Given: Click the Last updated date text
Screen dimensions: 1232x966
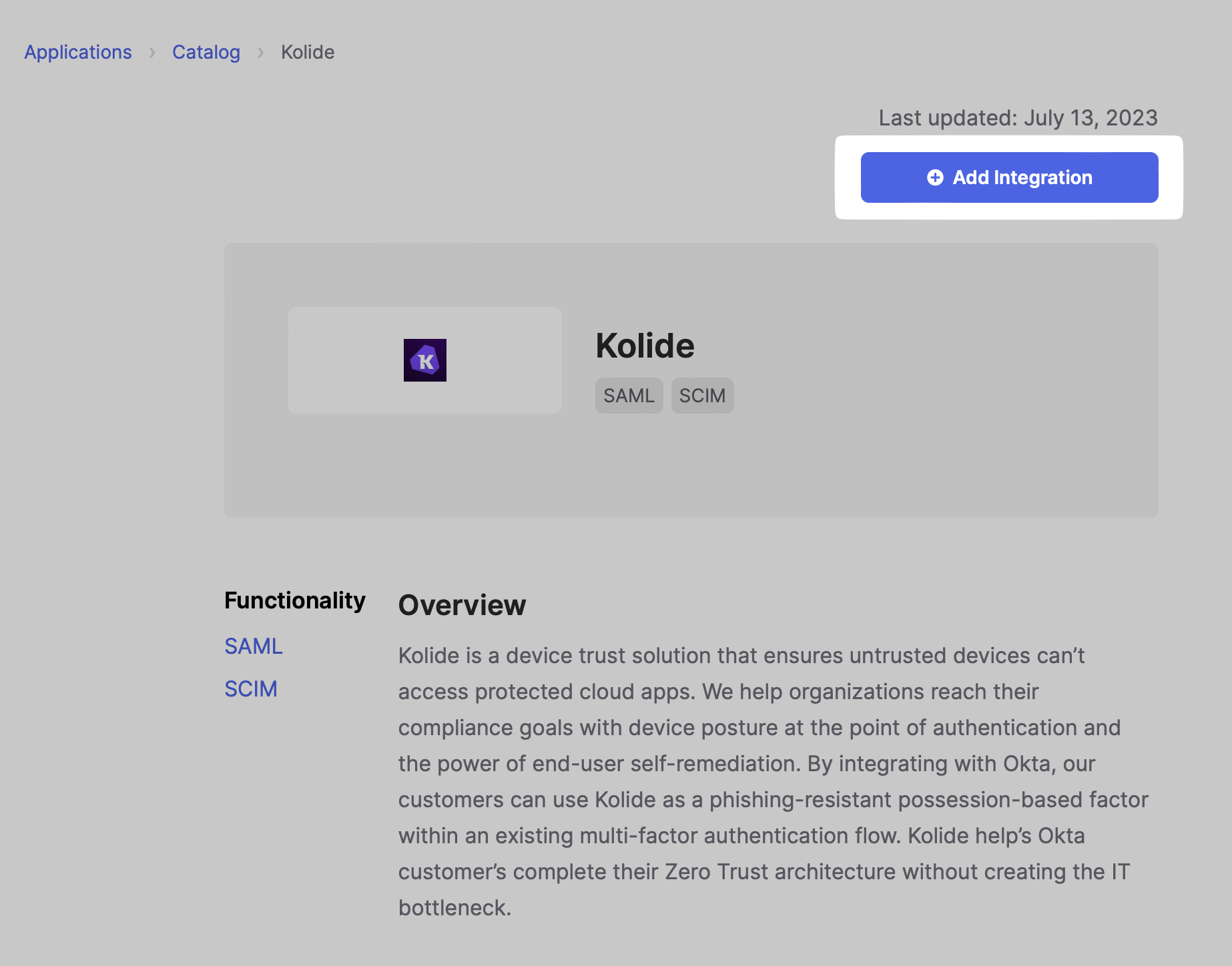Looking at the screenshot, I should point(1018,117).
